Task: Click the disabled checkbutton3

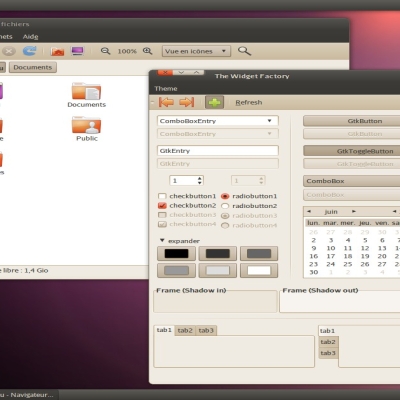Action: pos(162,215)
